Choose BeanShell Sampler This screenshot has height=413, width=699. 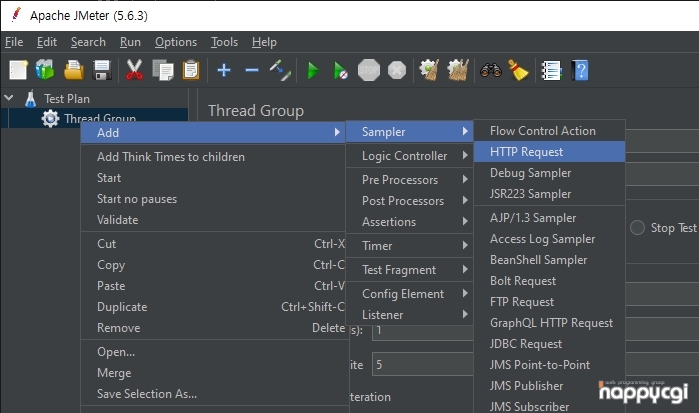[550, 260]
